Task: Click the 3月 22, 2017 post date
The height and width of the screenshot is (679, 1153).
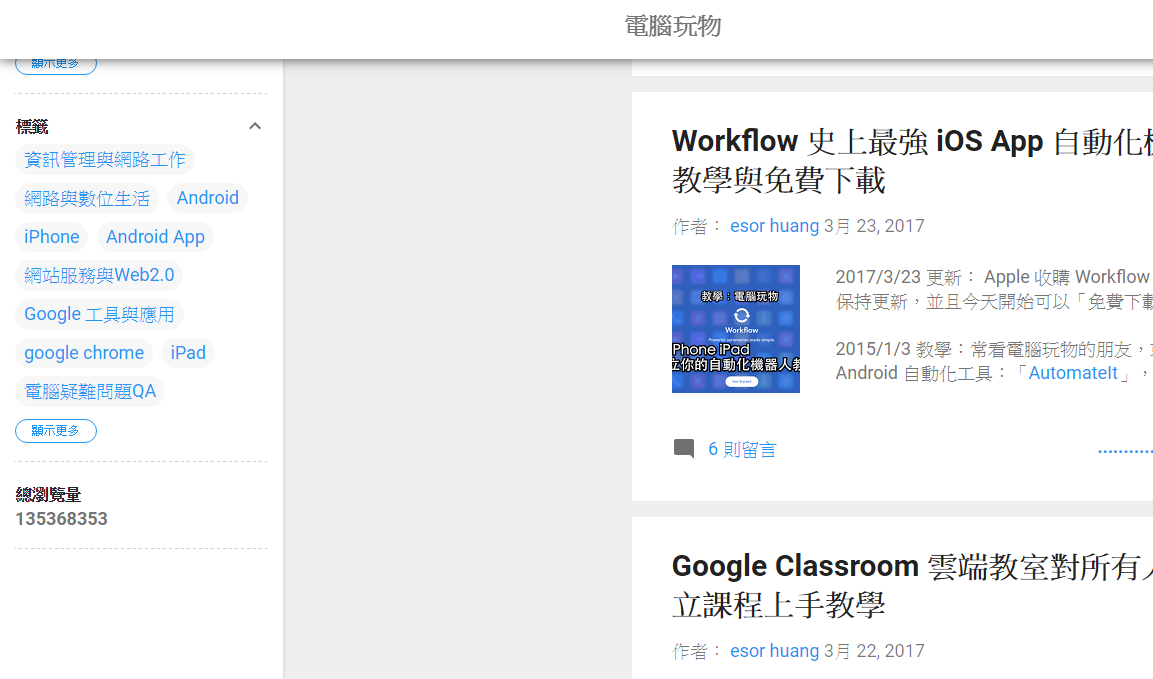Action: point(874,651)
